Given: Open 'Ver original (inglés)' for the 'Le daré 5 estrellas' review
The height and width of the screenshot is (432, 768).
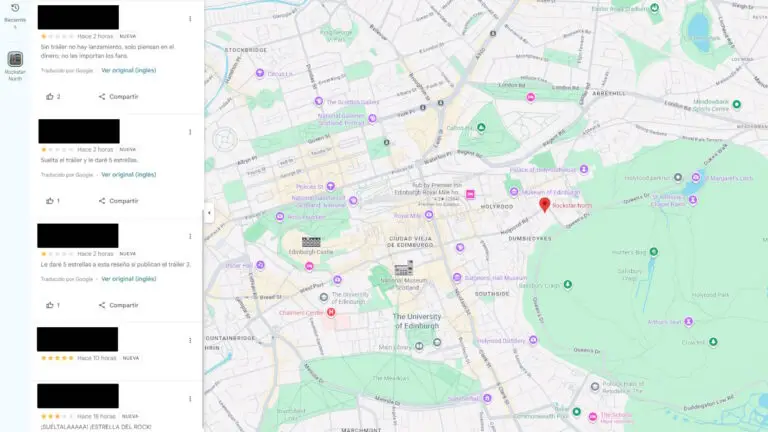Looking at the screenshot, I should point(129,279).
